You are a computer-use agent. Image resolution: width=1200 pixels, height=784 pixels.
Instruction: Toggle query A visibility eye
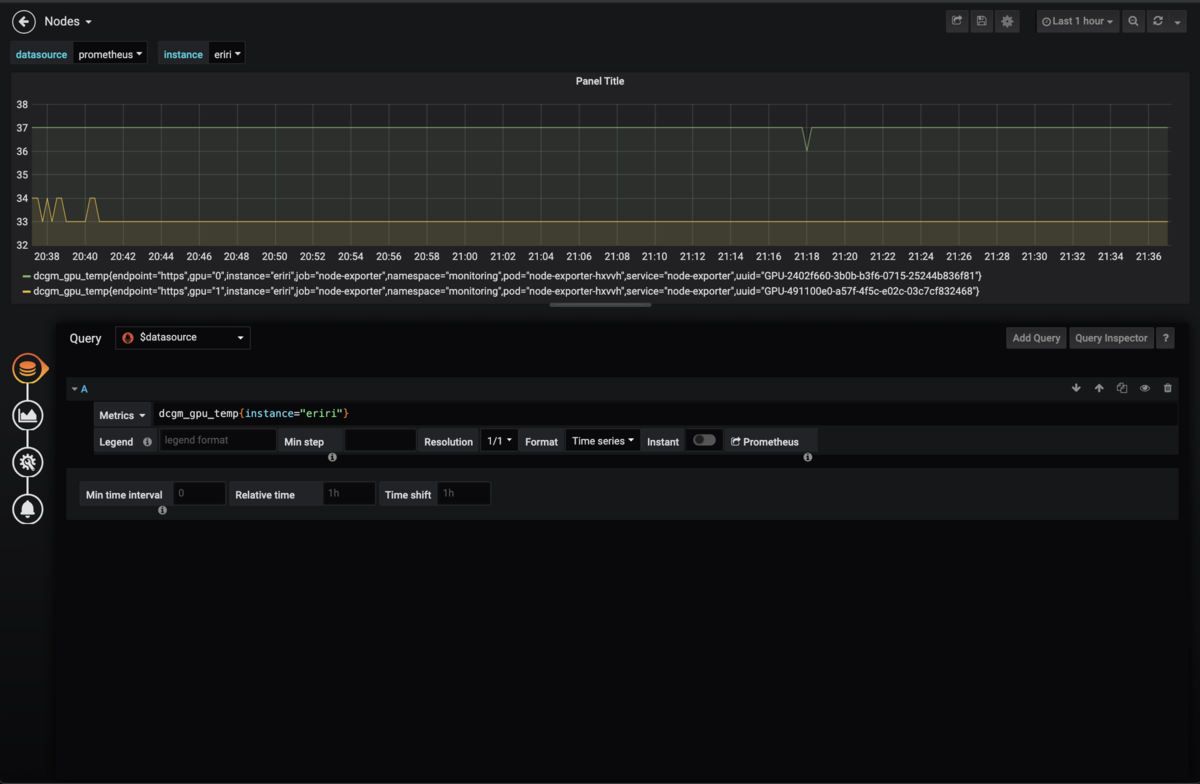1145,388
